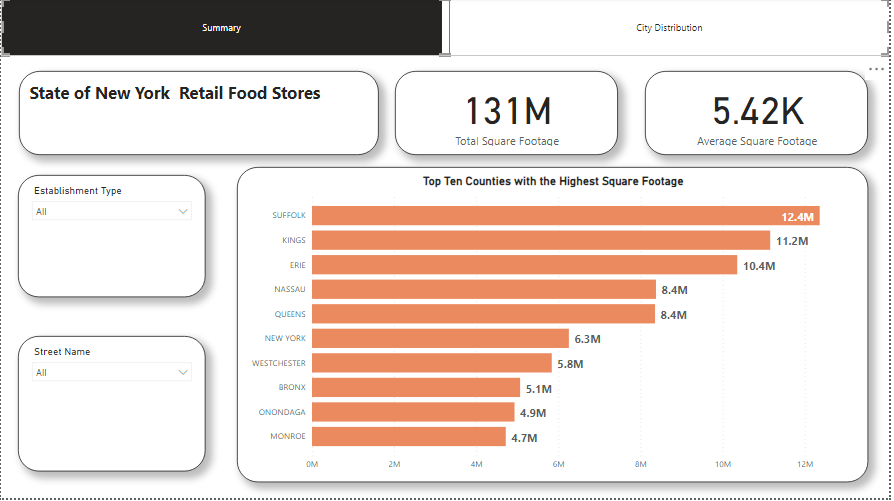This screenshot has height=501, width=894.
Task: Select the New York county bar
Action: 440,339
